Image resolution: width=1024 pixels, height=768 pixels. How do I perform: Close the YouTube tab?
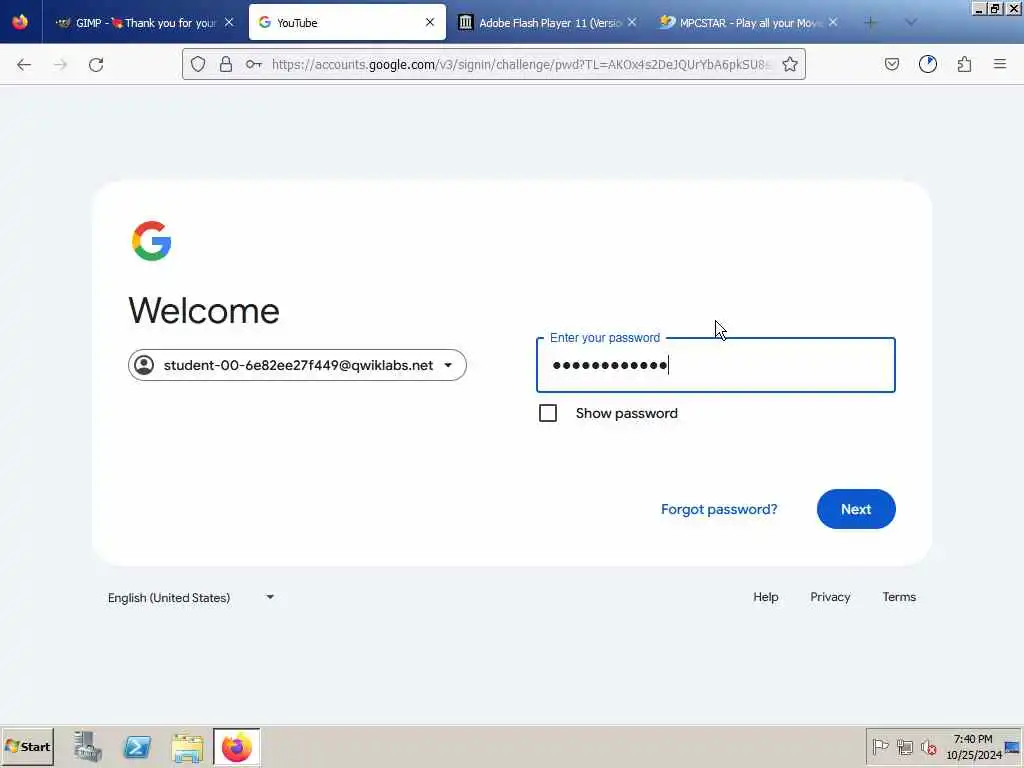pos(430,22)
